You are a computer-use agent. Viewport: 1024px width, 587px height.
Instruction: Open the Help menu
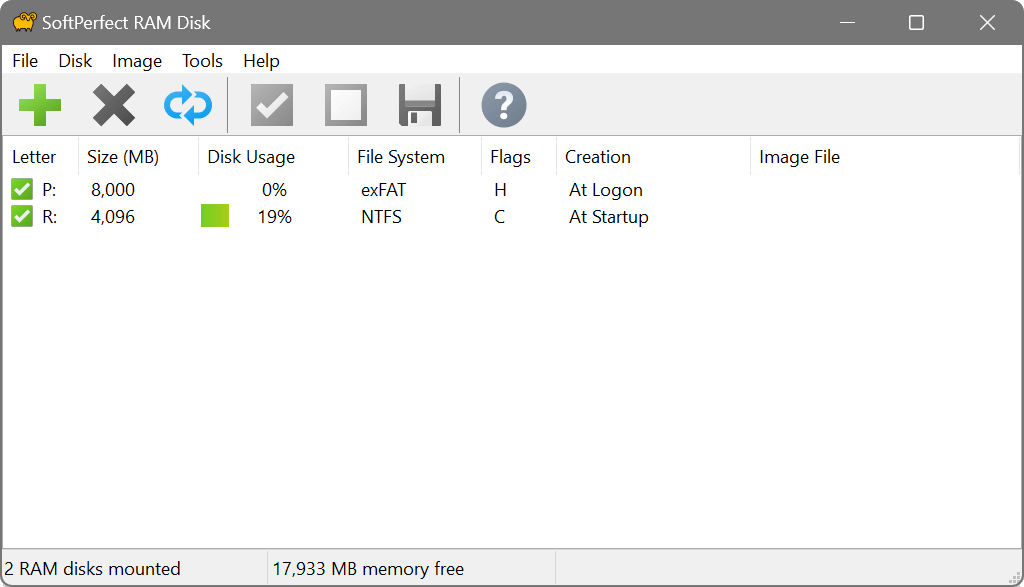tap(261, 61)
